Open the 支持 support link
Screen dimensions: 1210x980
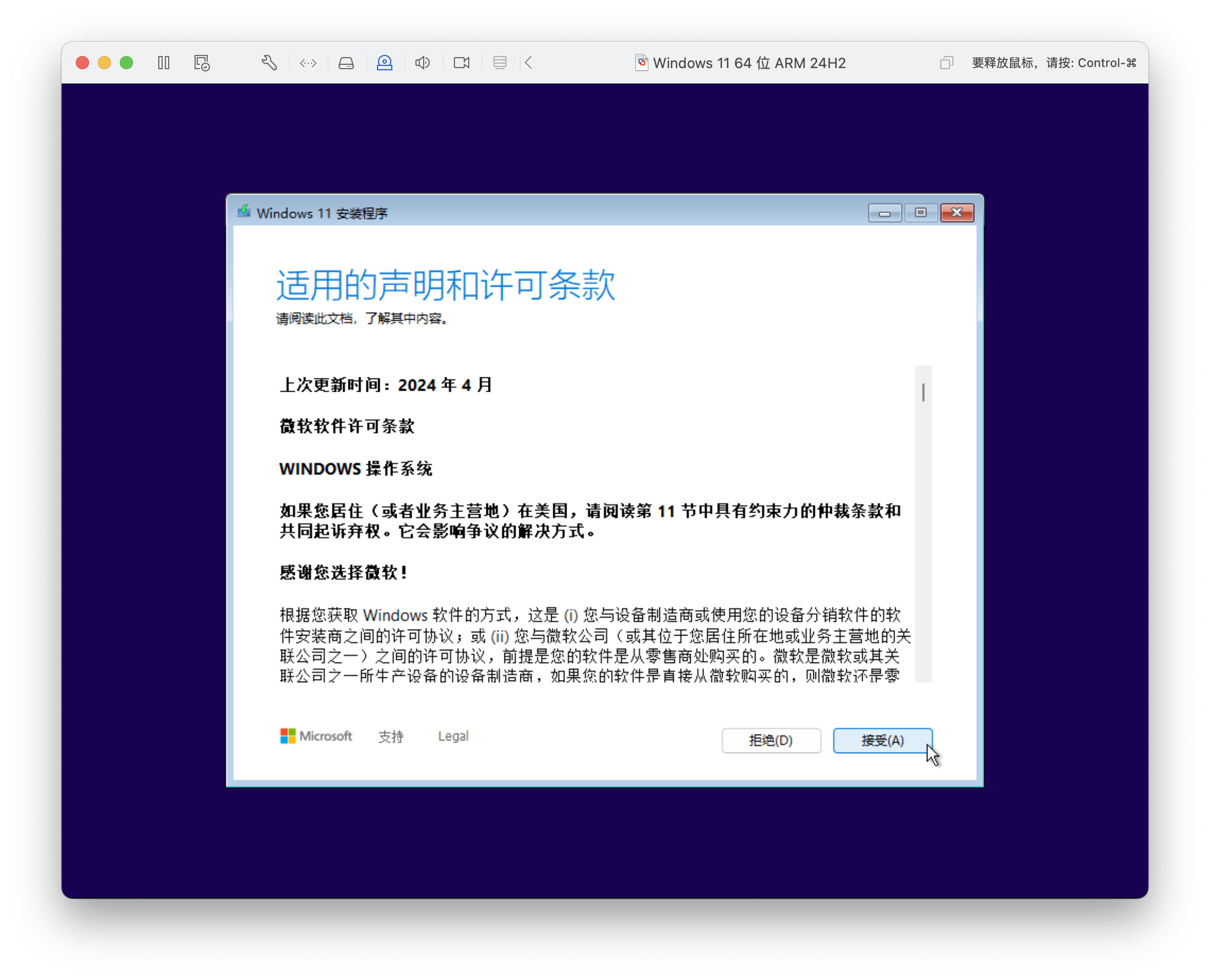391,736
